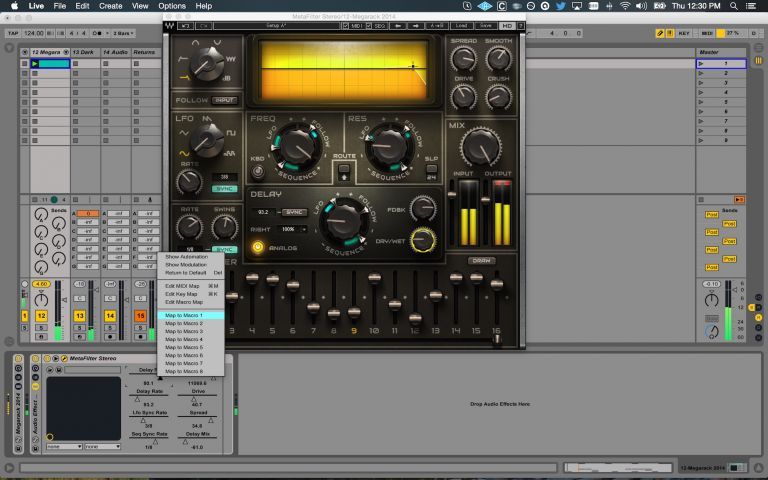
Task: Choose Return to Default
Action: [x=191, y=273]
